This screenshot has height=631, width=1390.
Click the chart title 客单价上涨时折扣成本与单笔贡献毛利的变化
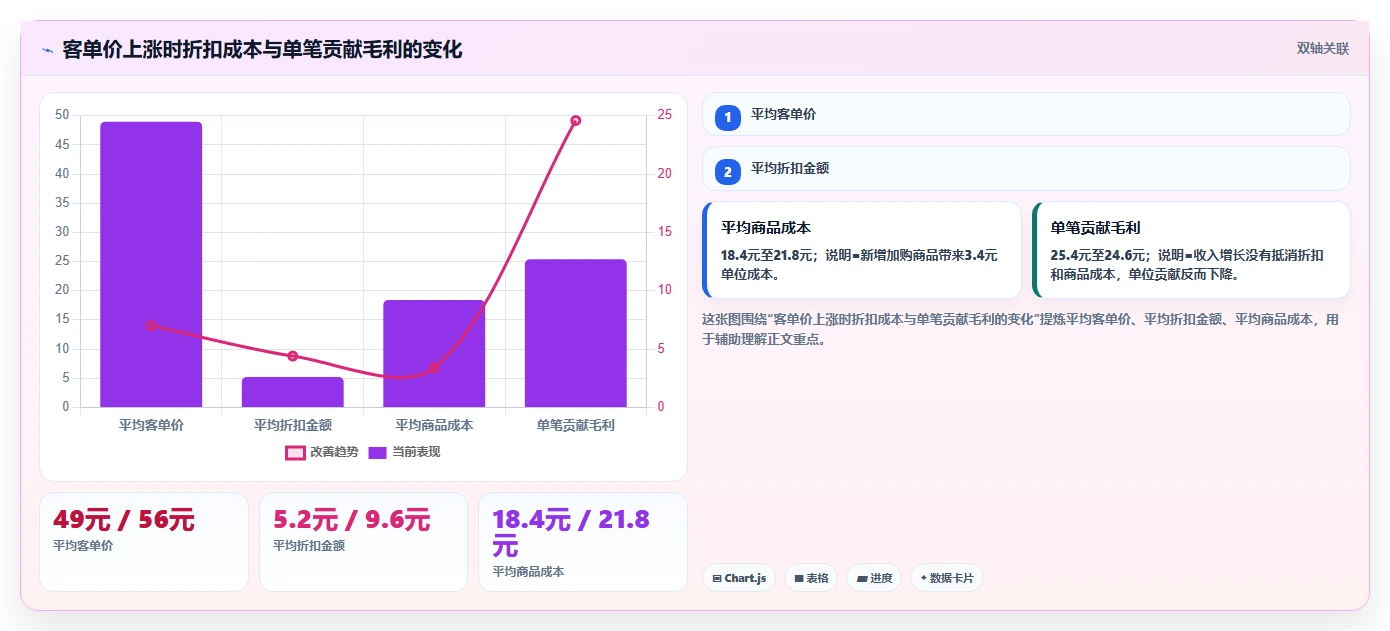pyautogui.click(x=262, y=50)
